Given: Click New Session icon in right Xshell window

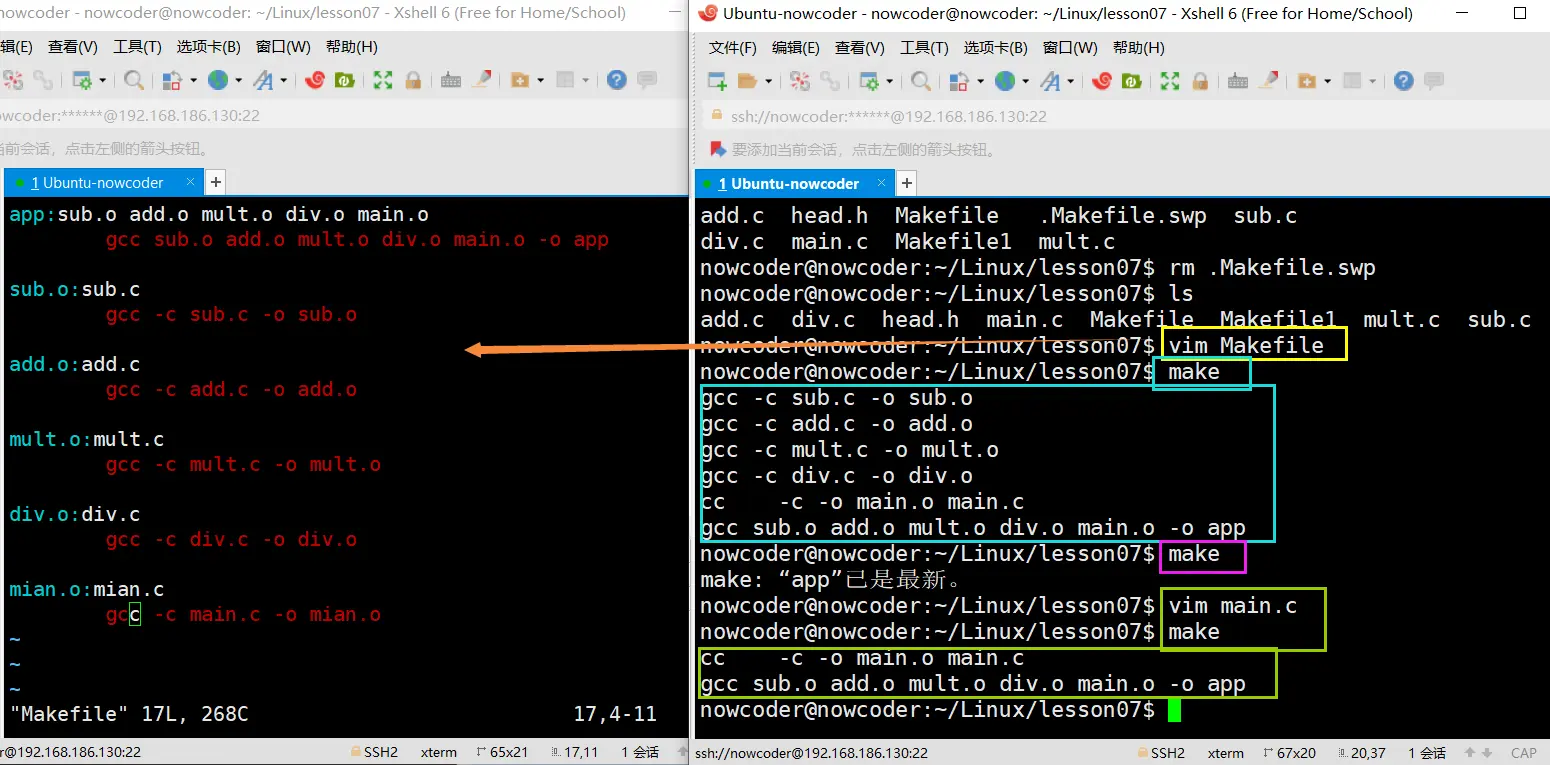Looking at the screenshot, I should 717,81.
